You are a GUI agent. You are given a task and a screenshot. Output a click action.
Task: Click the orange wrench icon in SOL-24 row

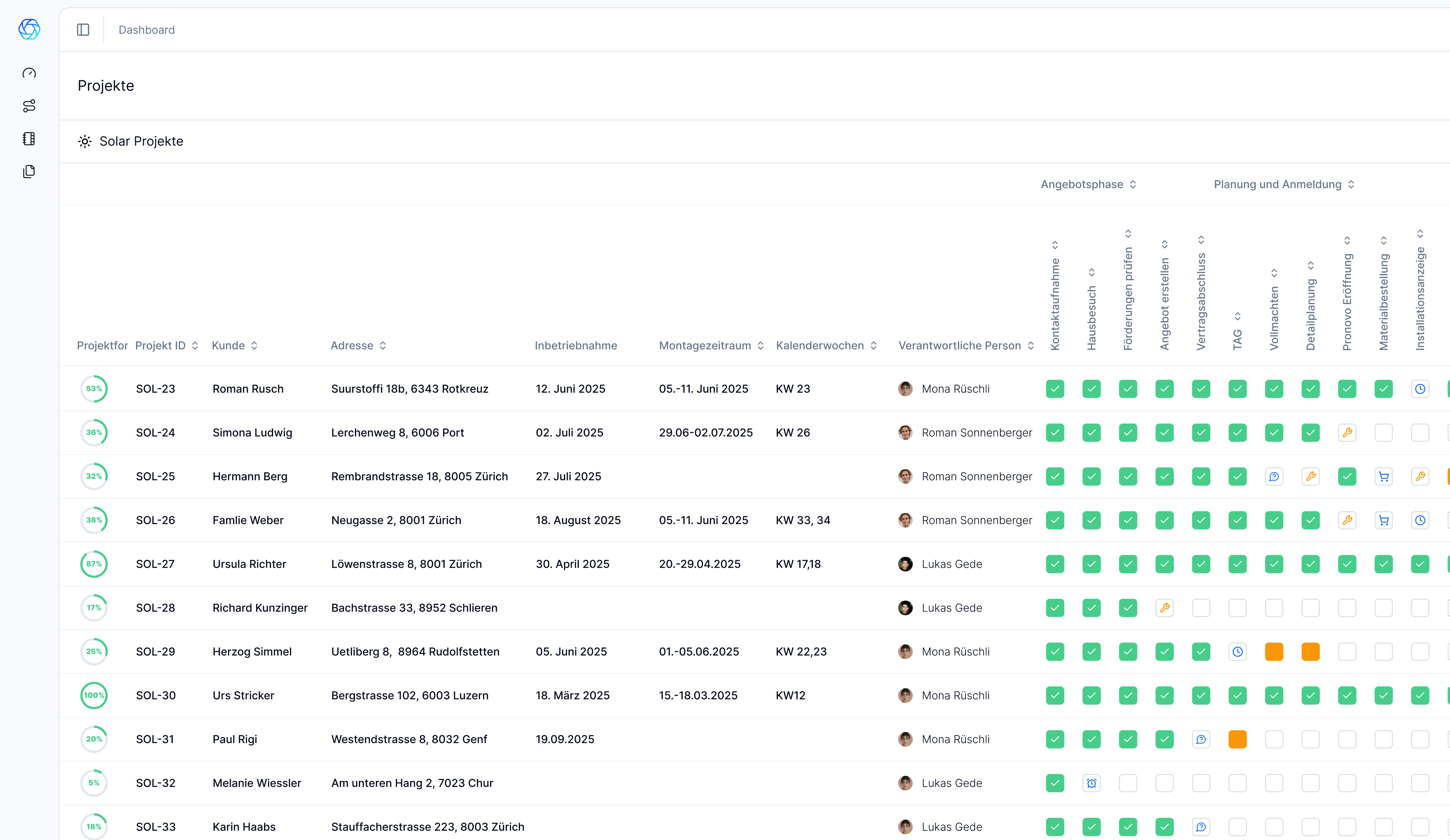[x=1347, y=432]
